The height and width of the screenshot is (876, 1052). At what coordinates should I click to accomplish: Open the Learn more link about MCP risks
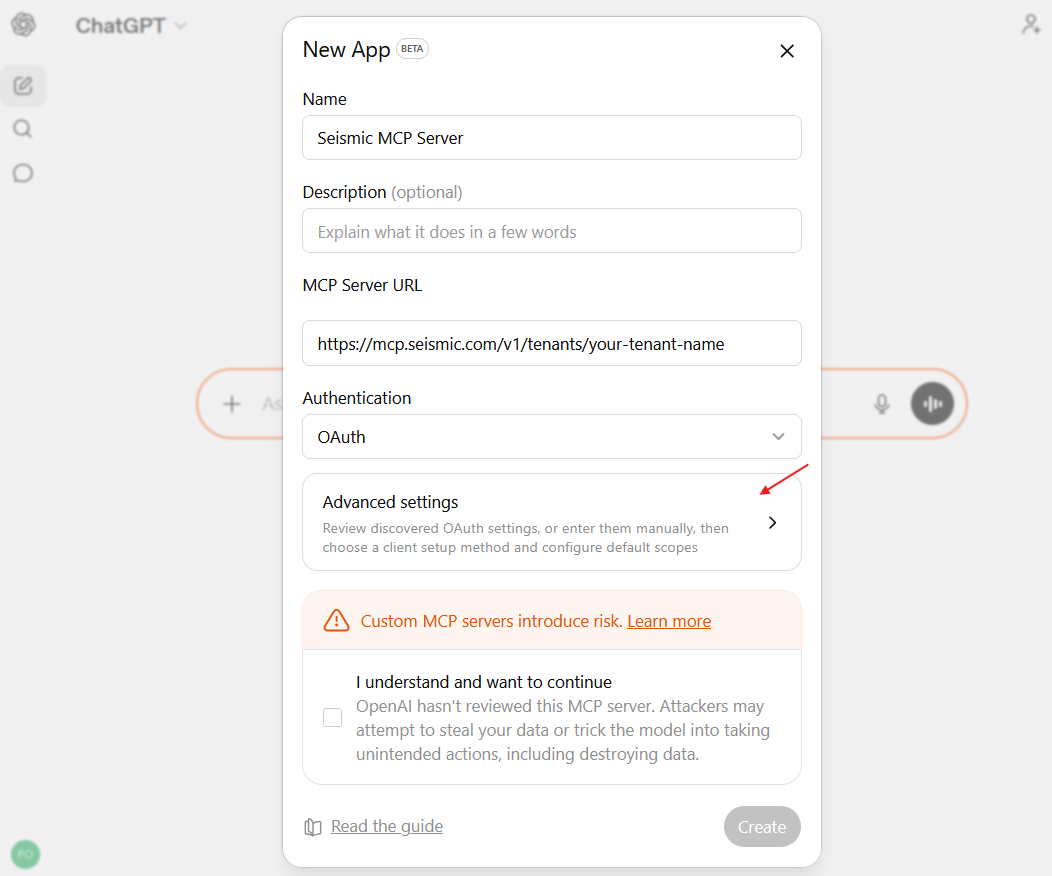tap(669, 620)
